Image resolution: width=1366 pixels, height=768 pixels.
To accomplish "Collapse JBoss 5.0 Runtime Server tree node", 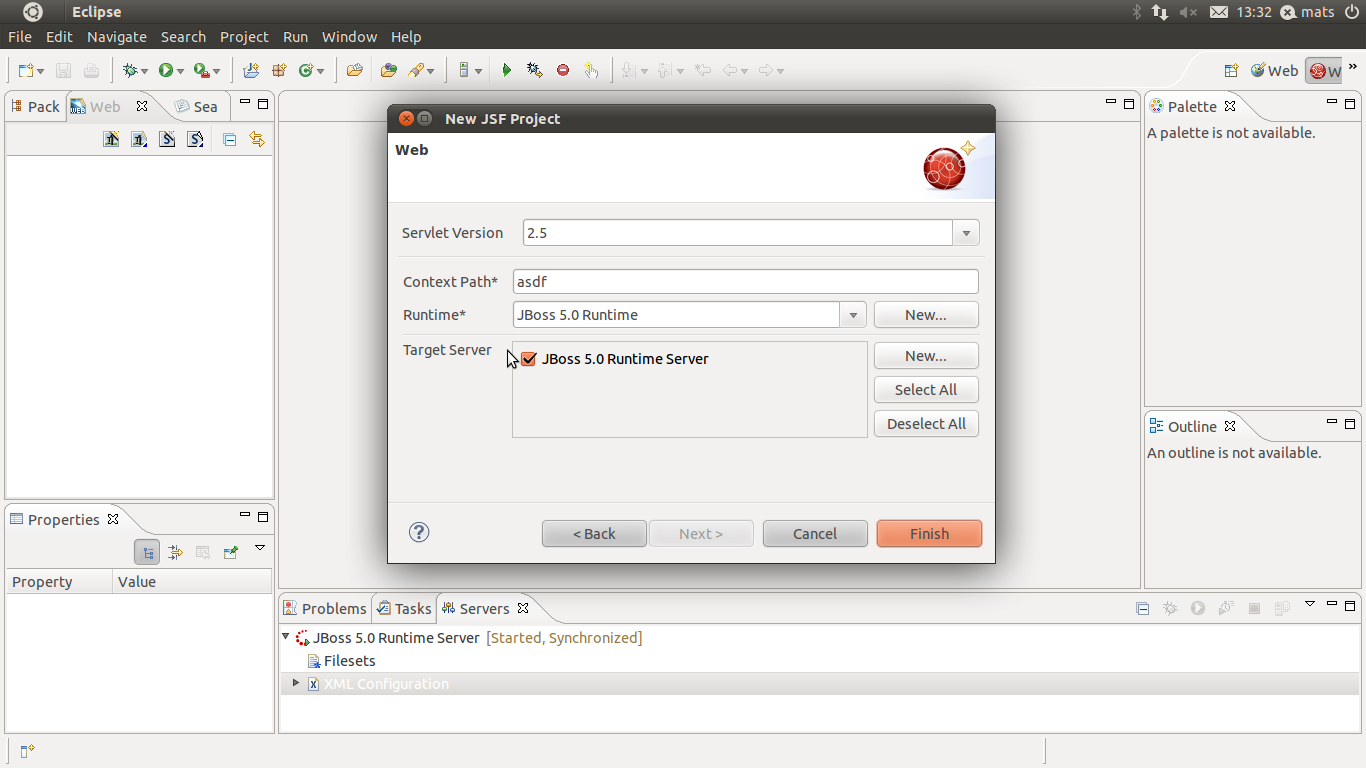I will 286,637.
